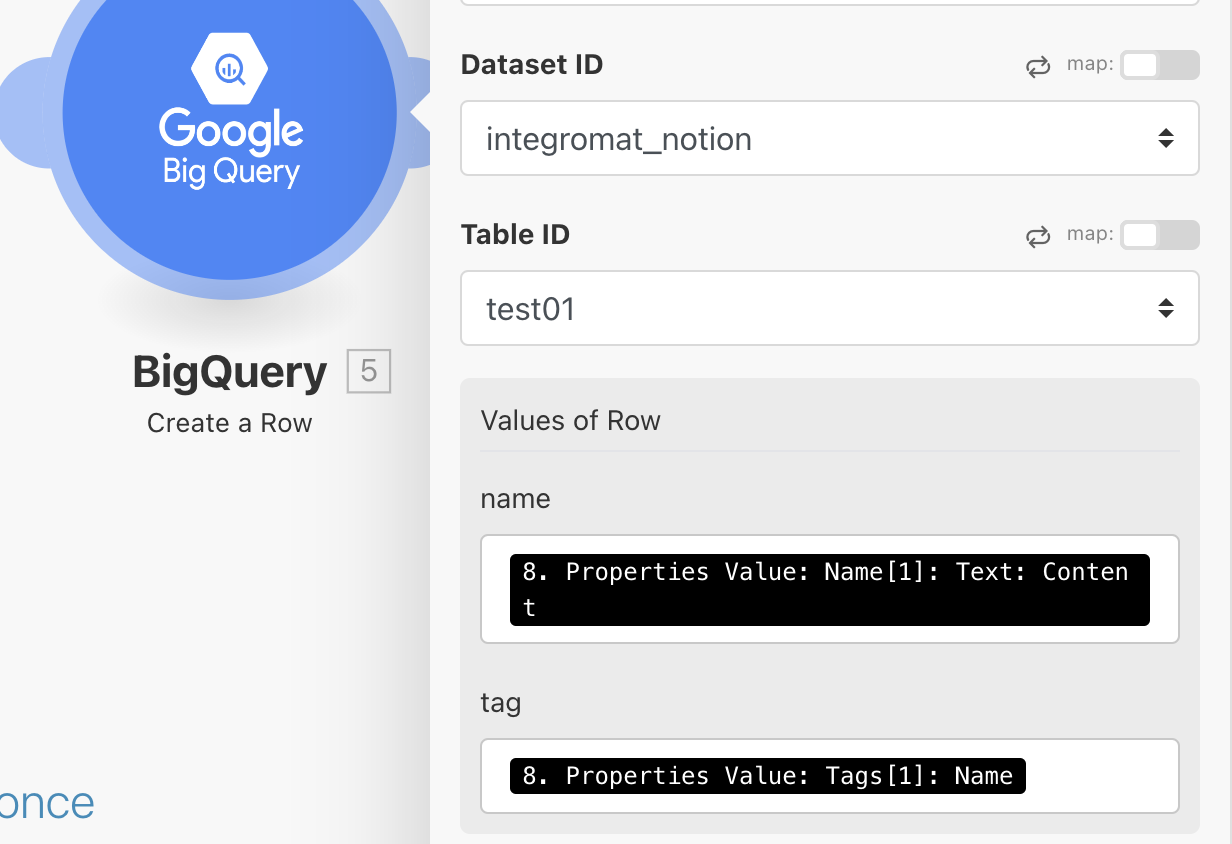This screenshot has height=844, width=1232.
Task: Select the Tags[1] Name mapping pill
Action: click(767, 776)
